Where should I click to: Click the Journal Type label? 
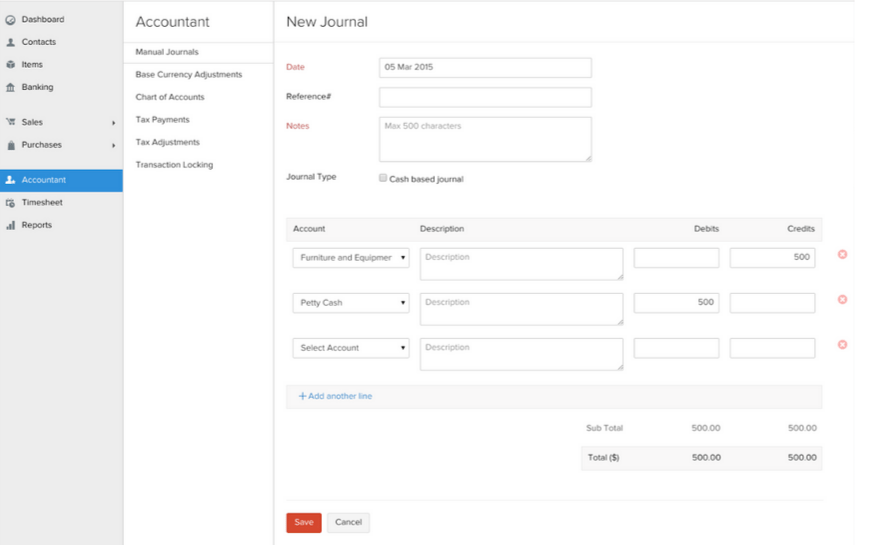(x=311, y=177)
